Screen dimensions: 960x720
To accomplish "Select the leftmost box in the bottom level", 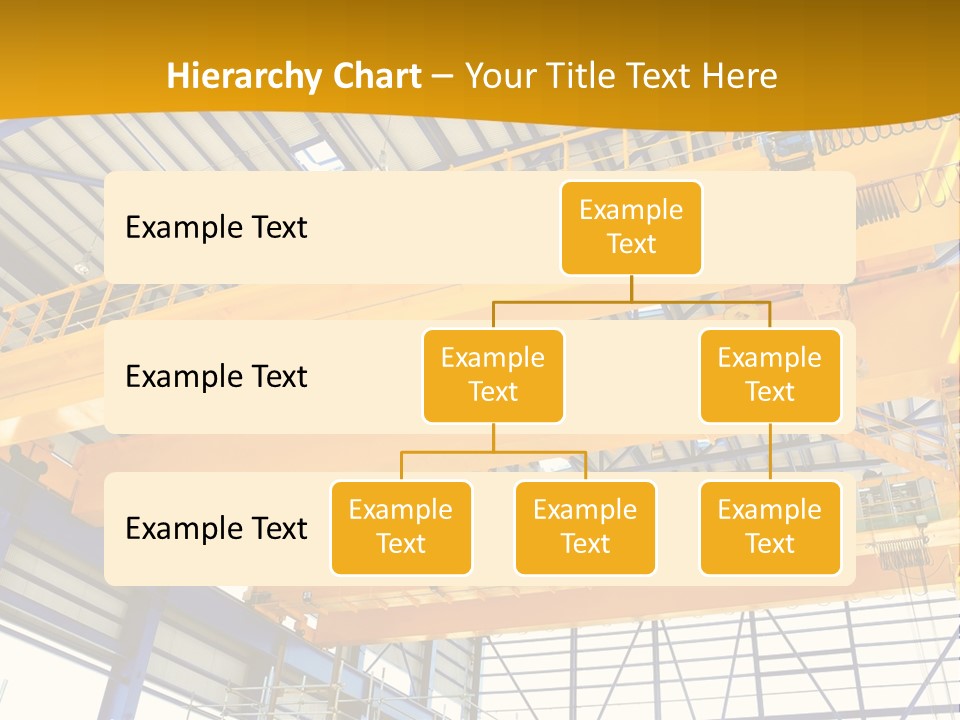I will pyautogui.click(x=401, y=527).
